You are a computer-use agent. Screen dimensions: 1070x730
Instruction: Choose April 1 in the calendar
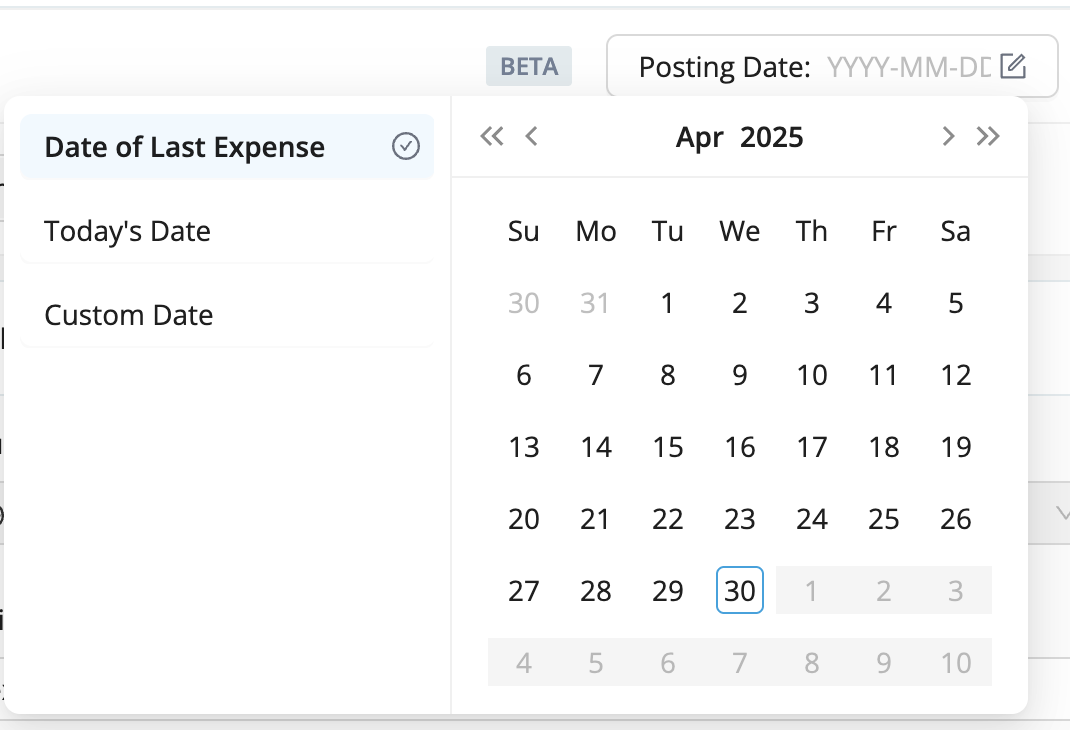(x=668, y=303)
